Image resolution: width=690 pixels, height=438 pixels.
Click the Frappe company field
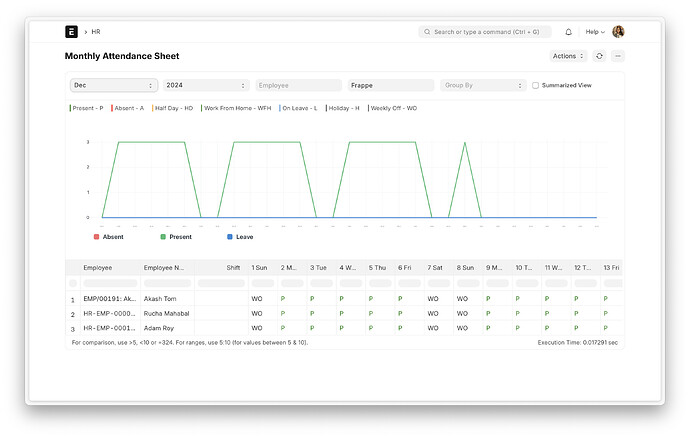391,85
